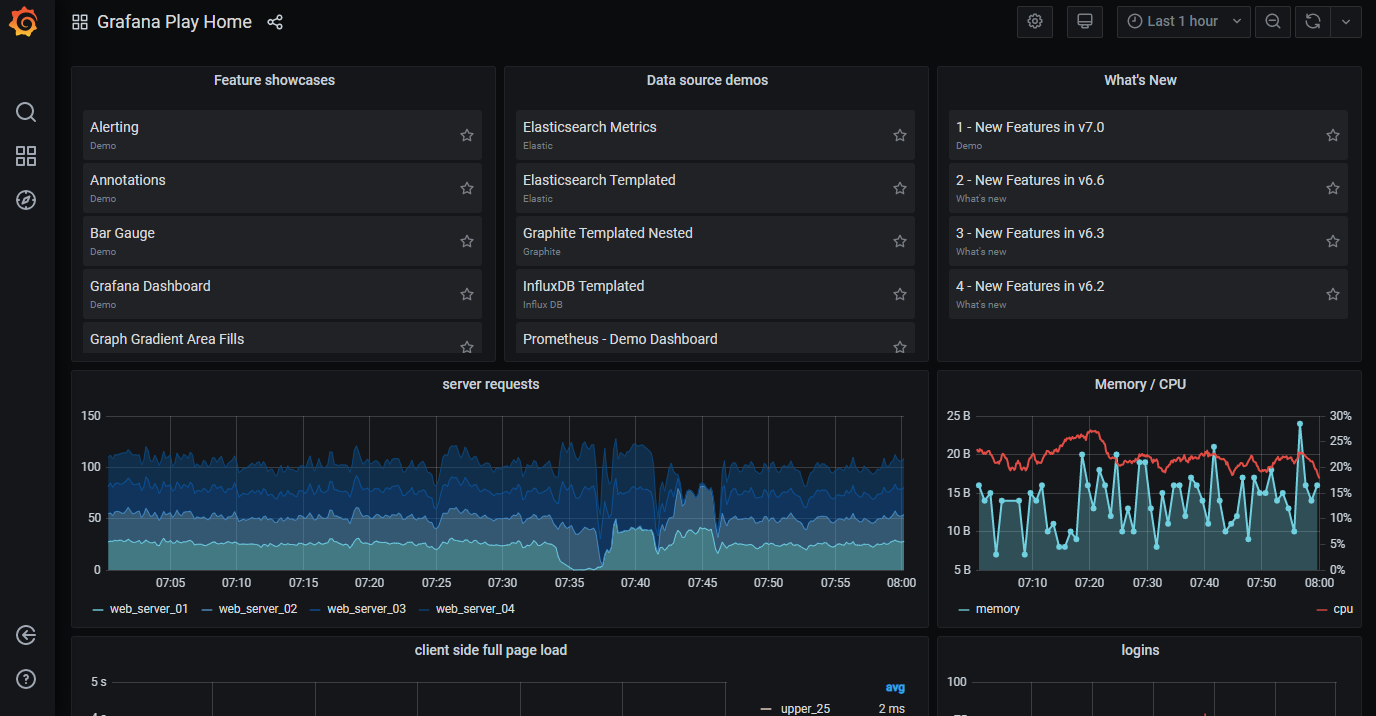Star New Features in v7.0
Screen dimensions: 1376x716
[1333, 135]
